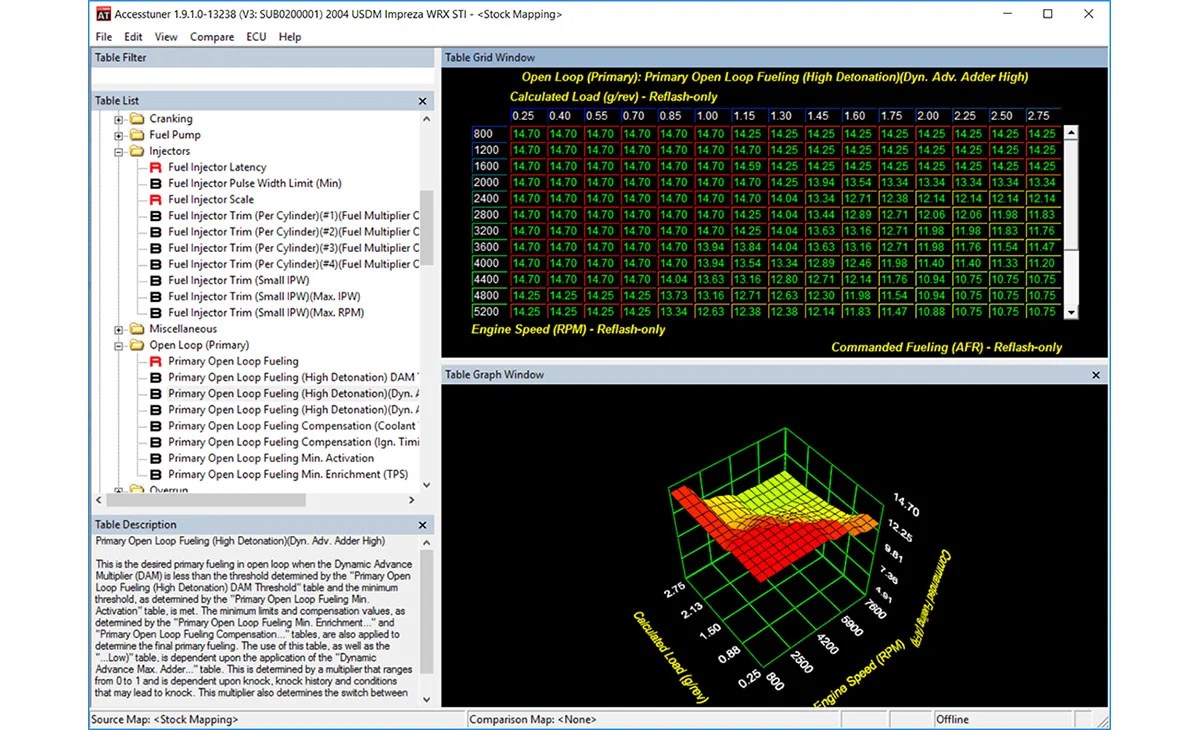Click the Table List vertical scrollbar thumb

pyautogui.click(x=427, y=228)
